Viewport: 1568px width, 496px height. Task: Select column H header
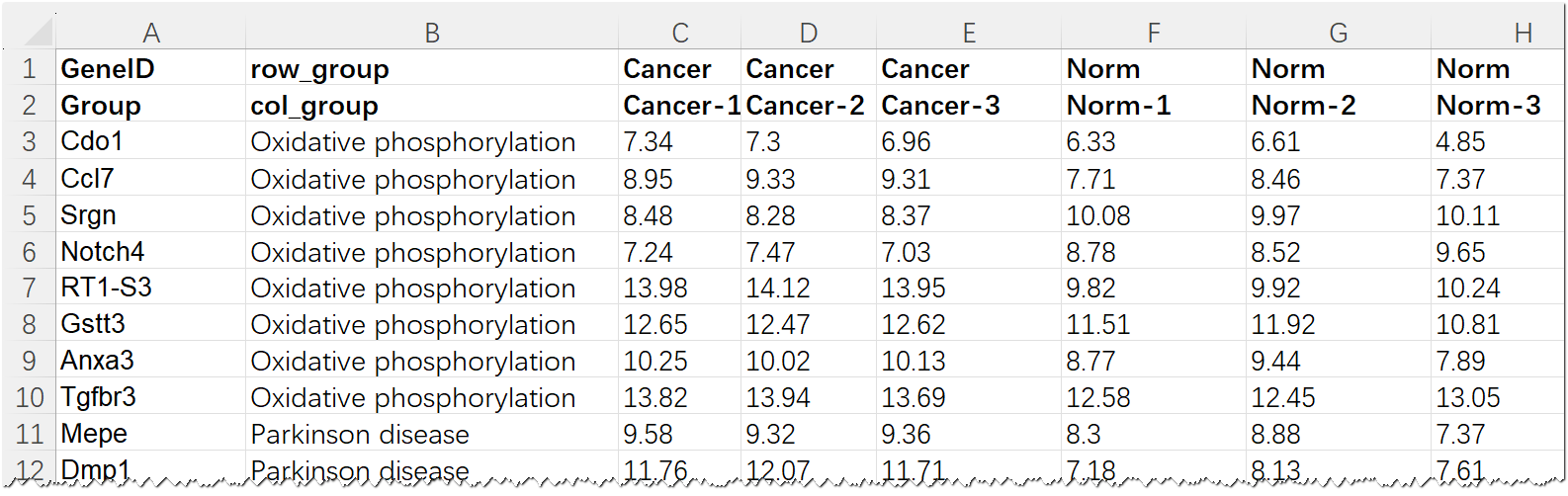[1499, 33]
